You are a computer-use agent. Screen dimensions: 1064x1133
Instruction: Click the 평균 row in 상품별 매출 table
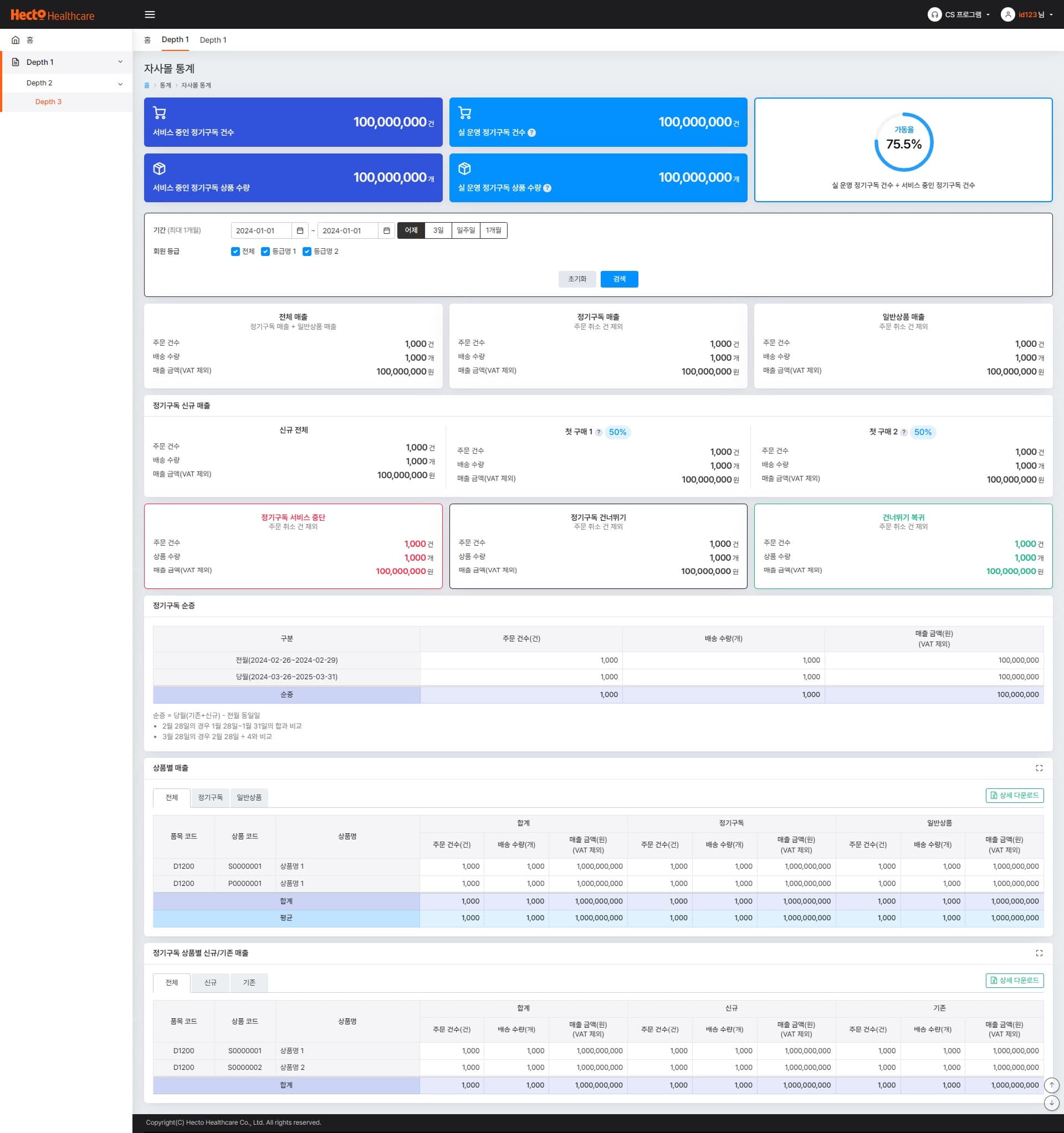click(598, 918)
